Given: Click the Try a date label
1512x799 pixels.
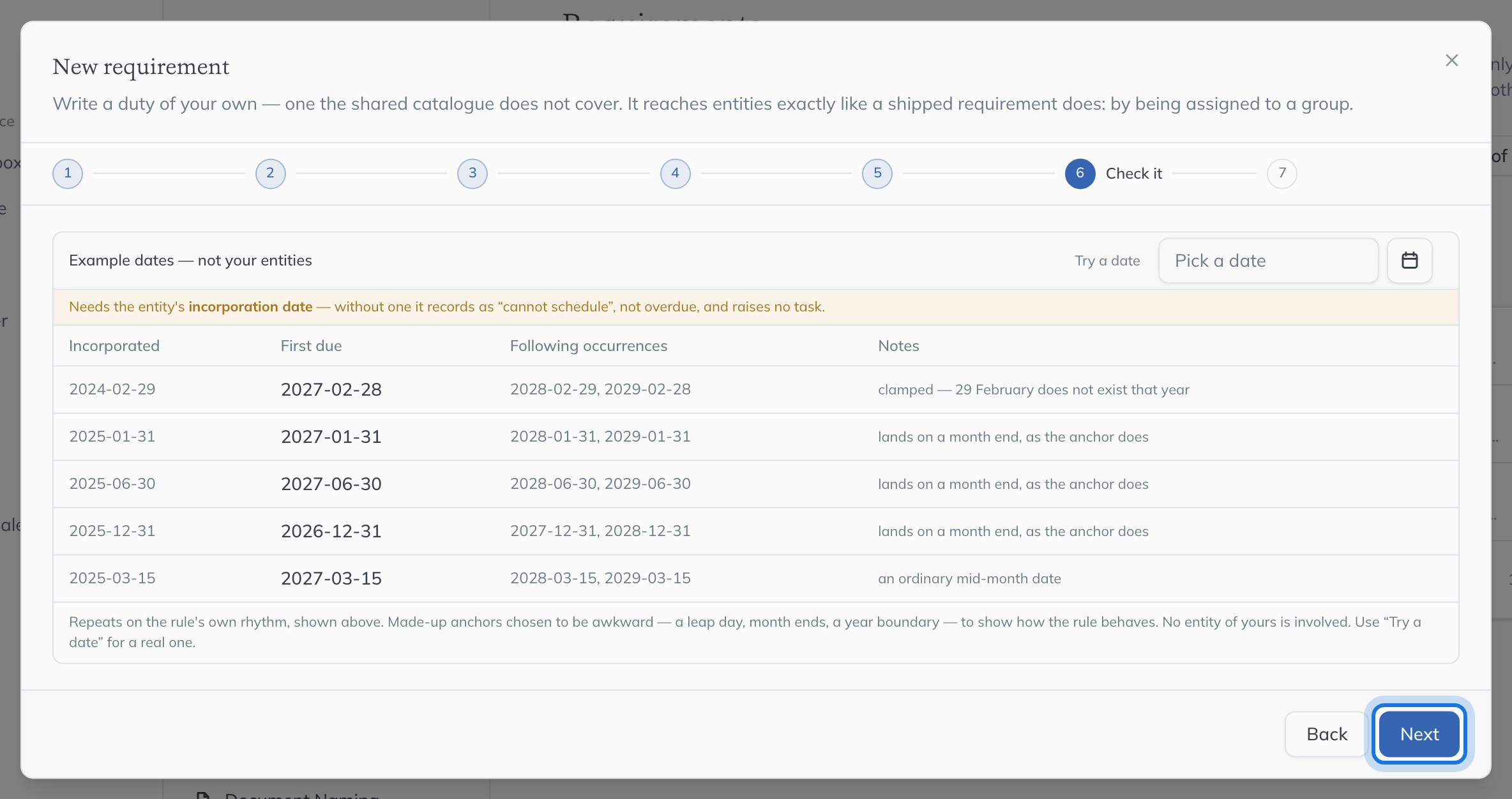Looking at the screenshot, I should [1107, 260].
